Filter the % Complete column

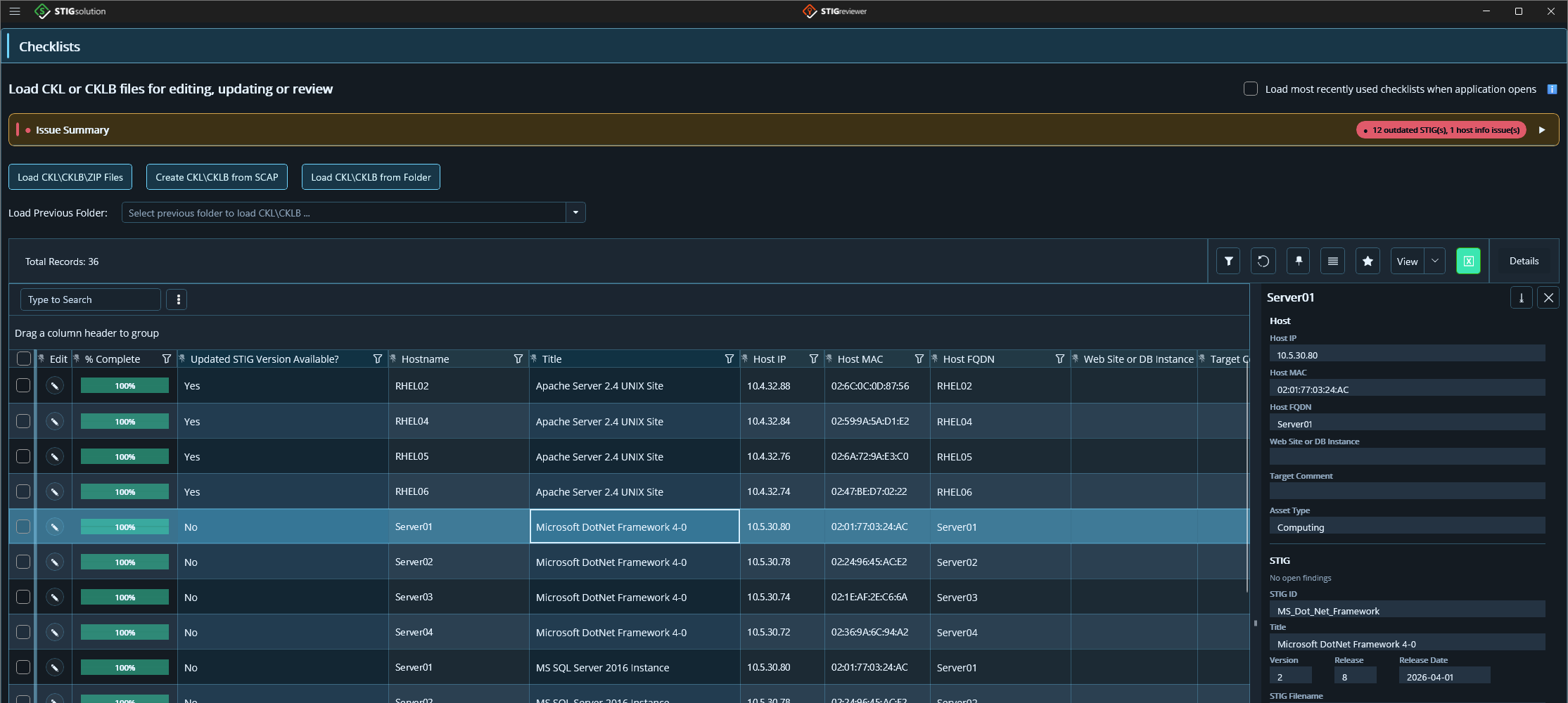tap(167, 359)
